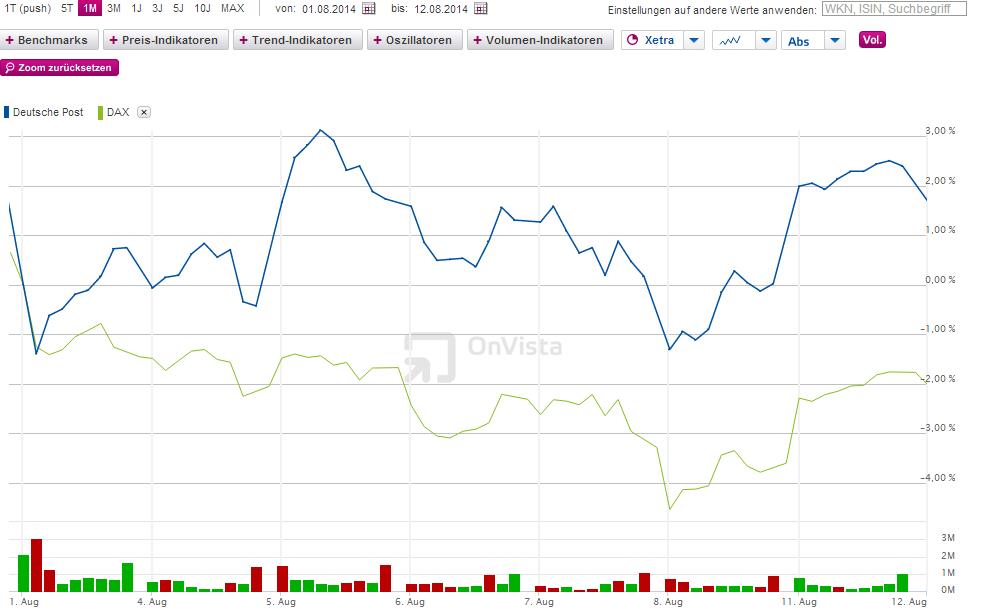Select the line chart type icon
This screenshot has width=981, height=612.
click(x=730, y=41)
